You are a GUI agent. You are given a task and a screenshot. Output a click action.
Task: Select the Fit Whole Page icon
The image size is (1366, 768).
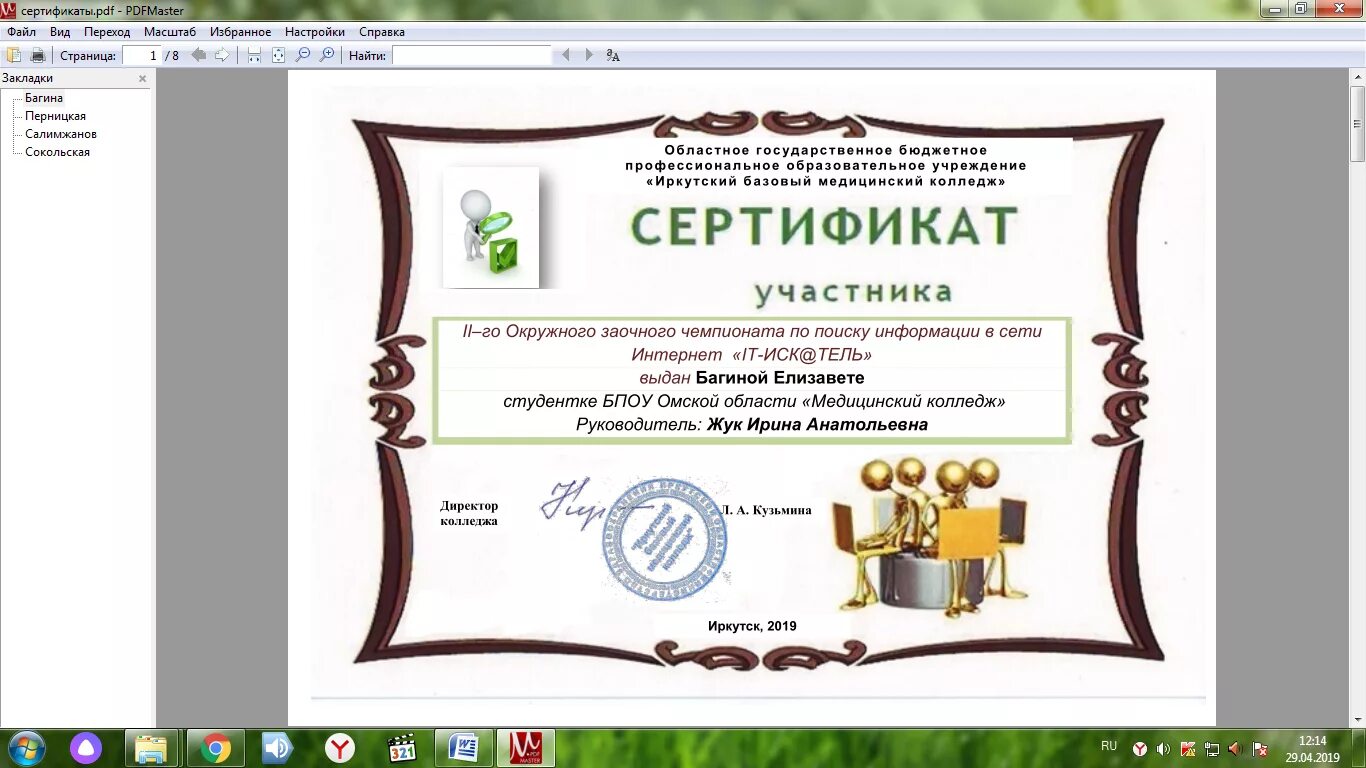277,55
